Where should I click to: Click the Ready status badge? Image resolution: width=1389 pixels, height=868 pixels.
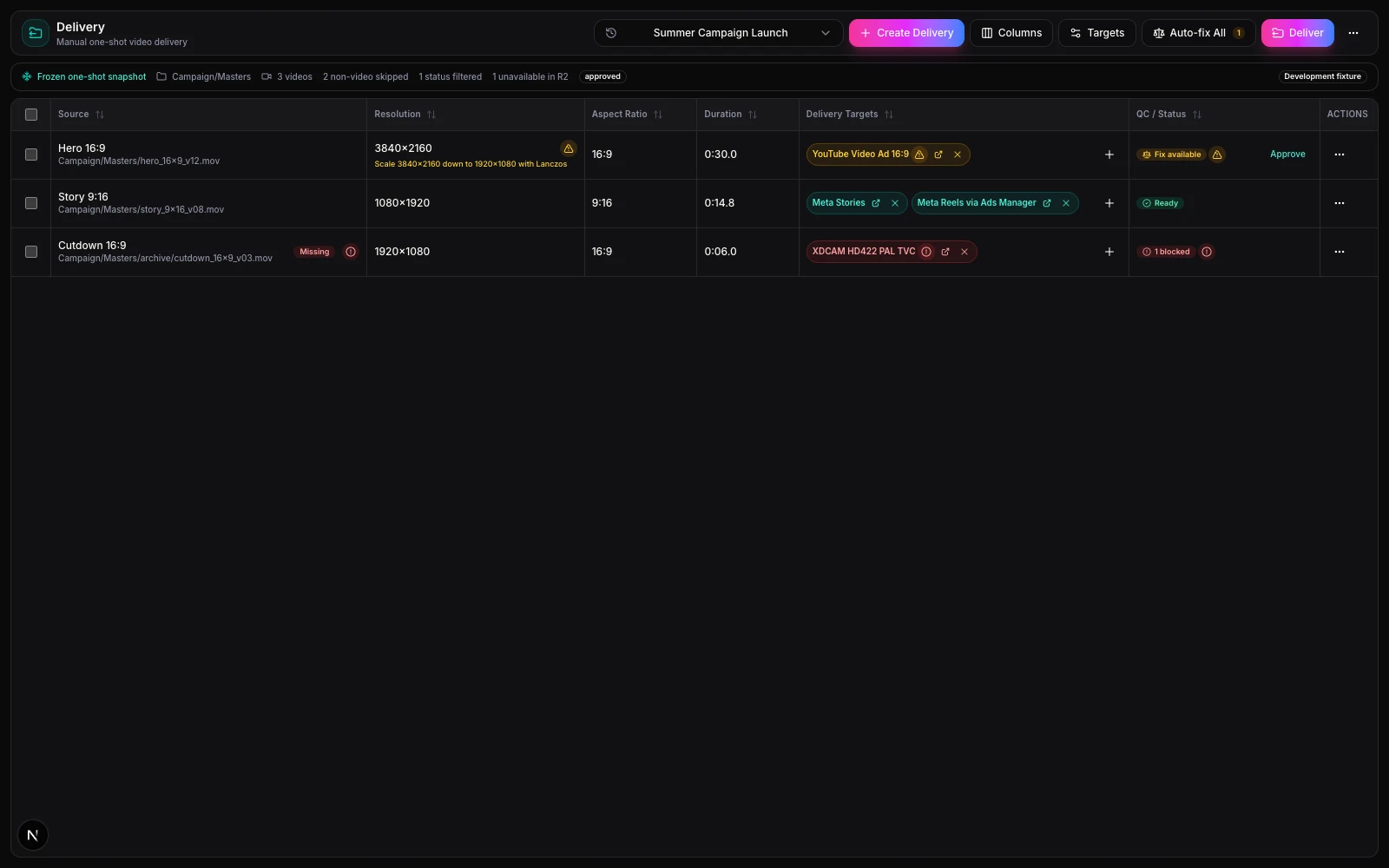[1160, 203]
